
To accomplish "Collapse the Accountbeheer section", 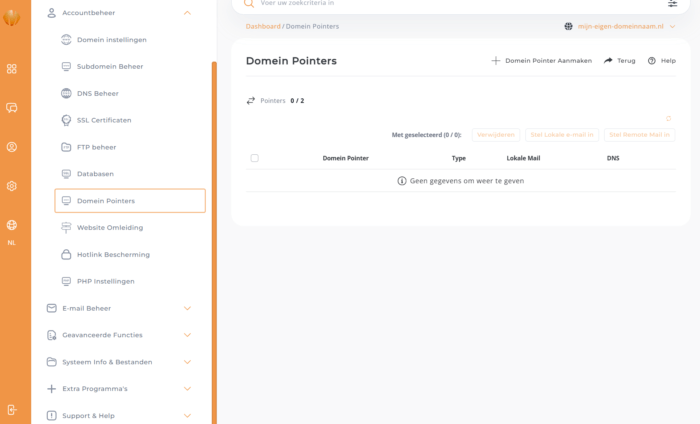I will tap(187, 13).
